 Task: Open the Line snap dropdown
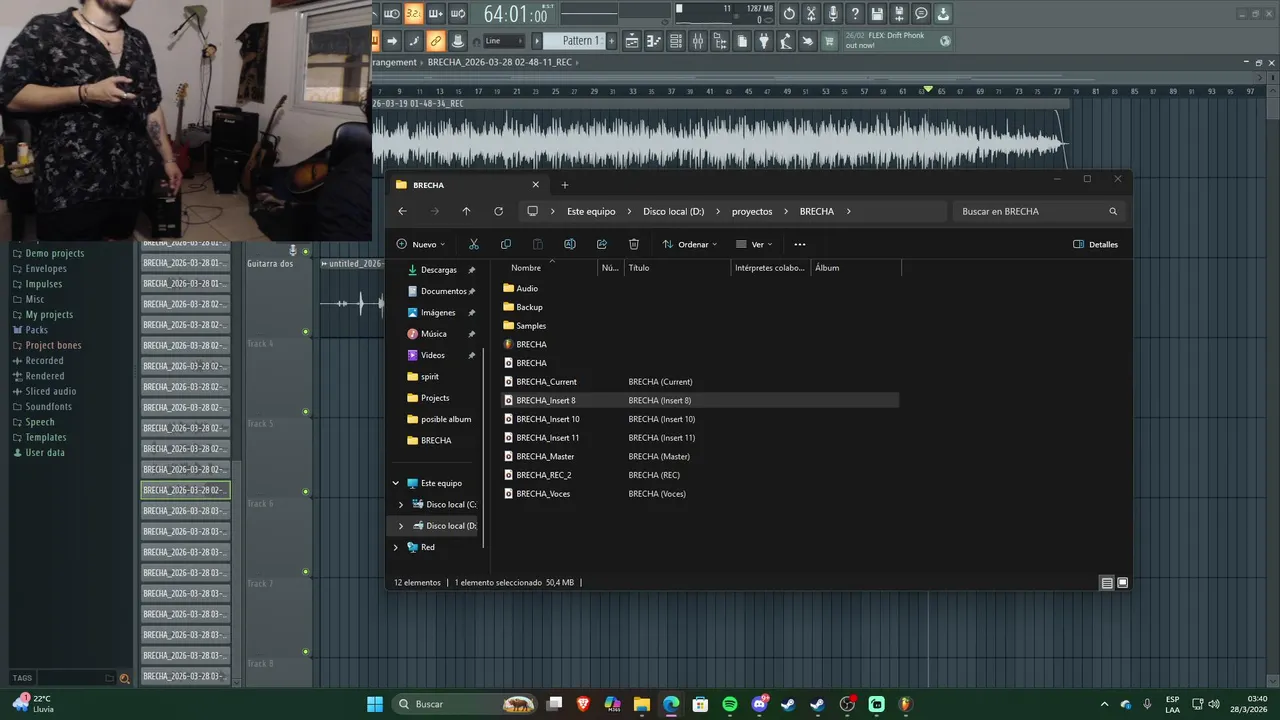point(503,41)
